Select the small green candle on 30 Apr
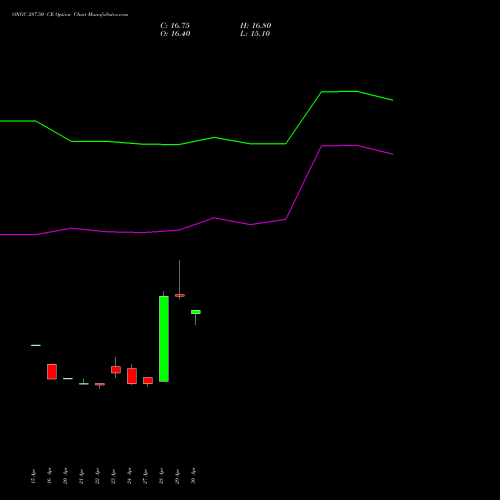The width and height of the screenshot is (500, 500). pos(196,312)
